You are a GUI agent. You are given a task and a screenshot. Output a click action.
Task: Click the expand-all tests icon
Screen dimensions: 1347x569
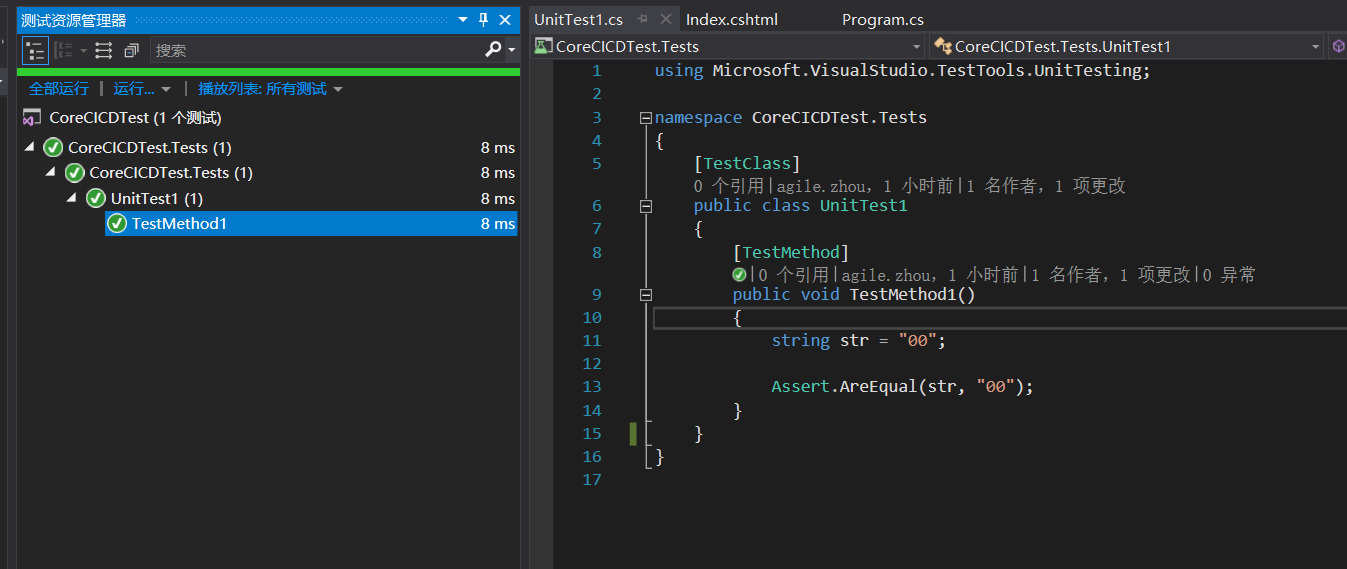click(103, 50)
